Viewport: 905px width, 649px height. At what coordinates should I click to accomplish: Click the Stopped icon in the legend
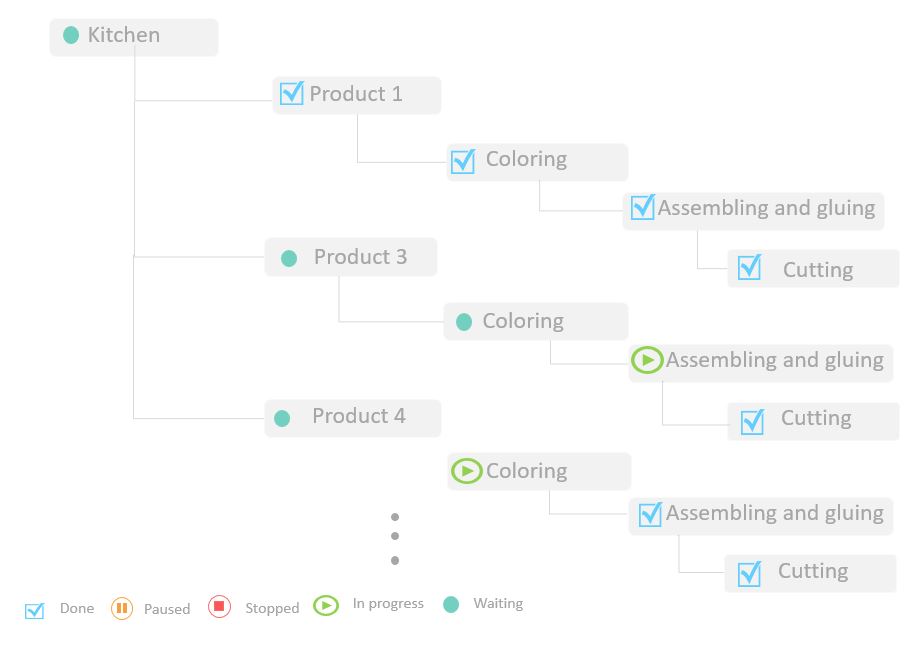(219, 607)
